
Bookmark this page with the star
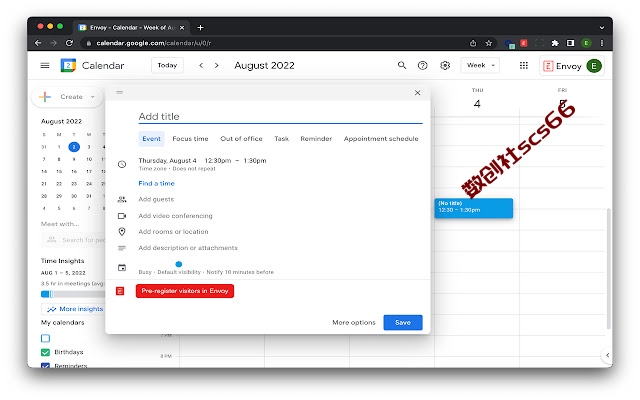pos(489,43)
